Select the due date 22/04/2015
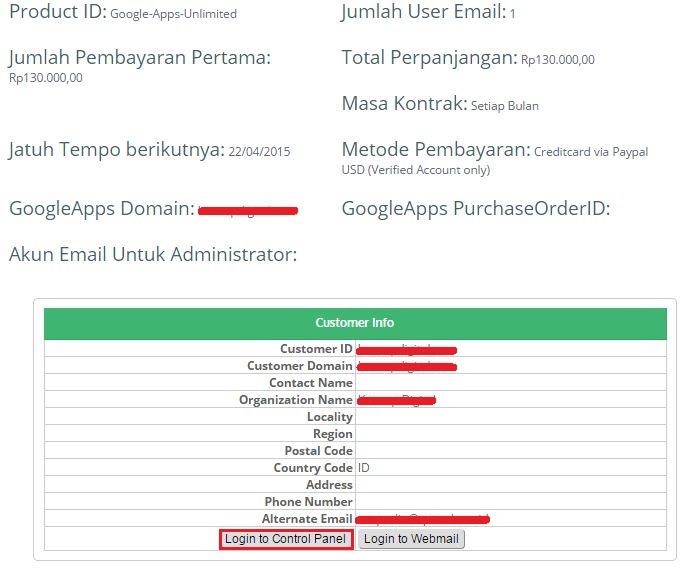 point(259,152)
